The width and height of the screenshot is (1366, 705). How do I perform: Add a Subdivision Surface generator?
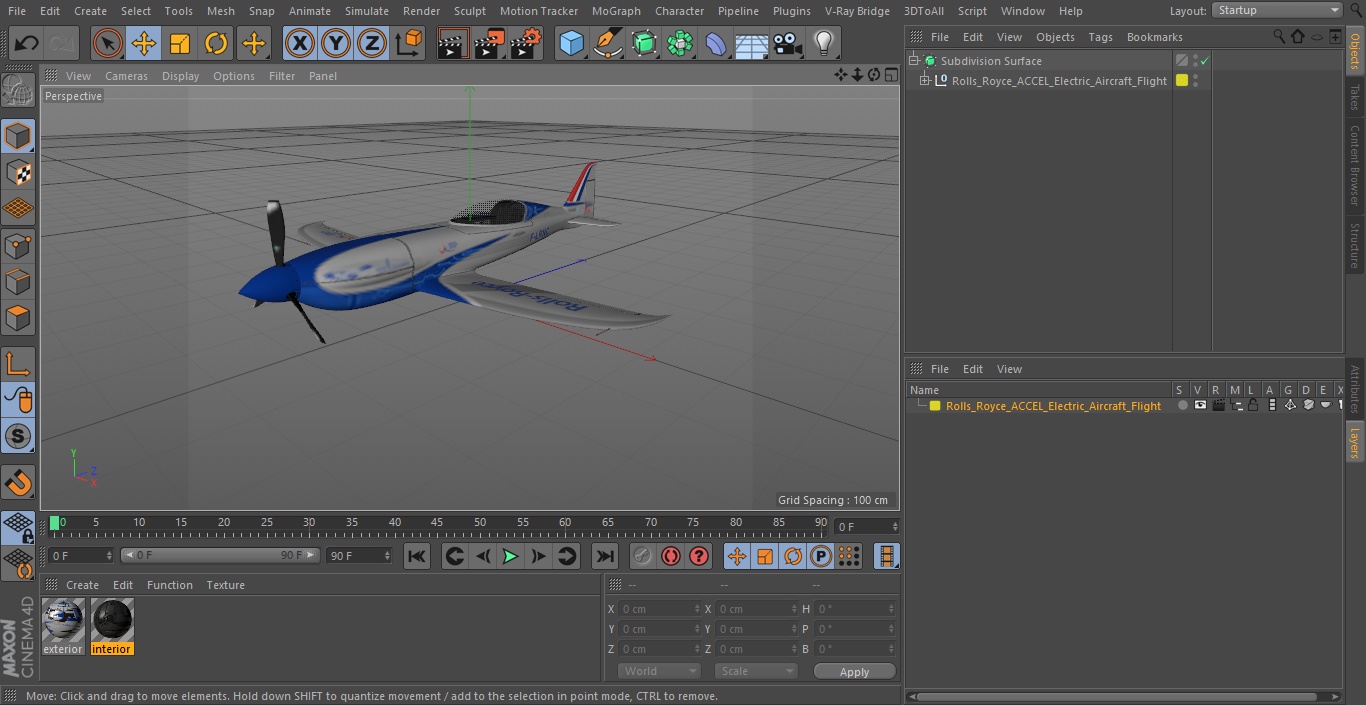click(x=644, y=43)
